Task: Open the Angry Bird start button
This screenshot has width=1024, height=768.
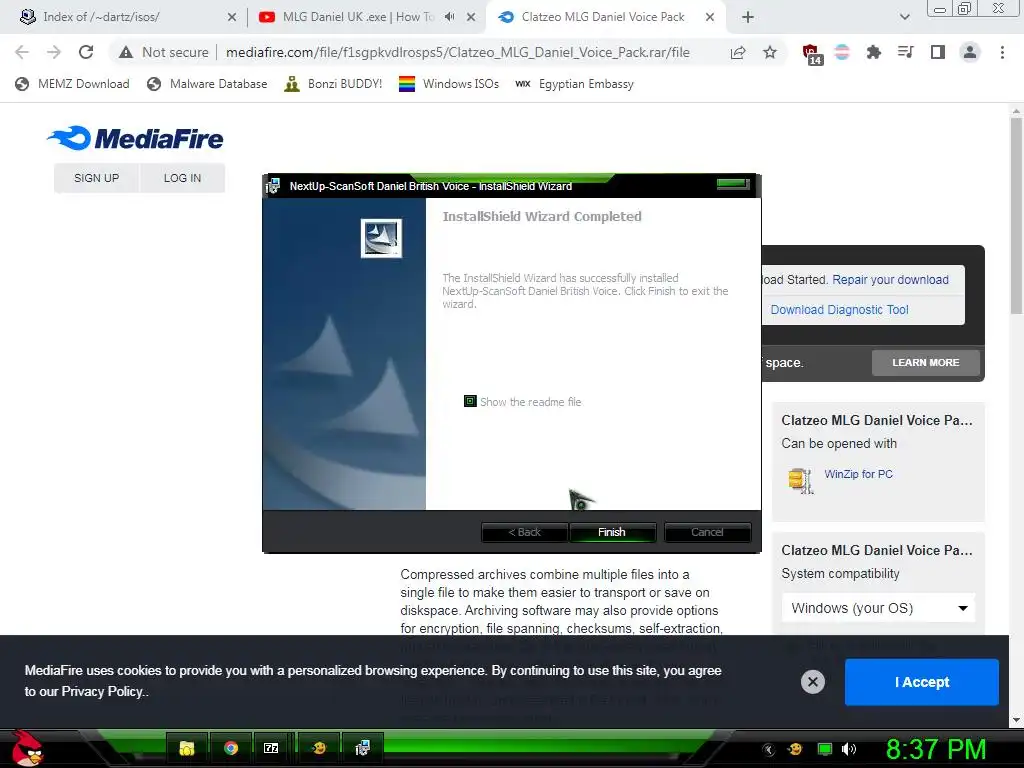Action: pyautogui.click(x=26, y=748)
